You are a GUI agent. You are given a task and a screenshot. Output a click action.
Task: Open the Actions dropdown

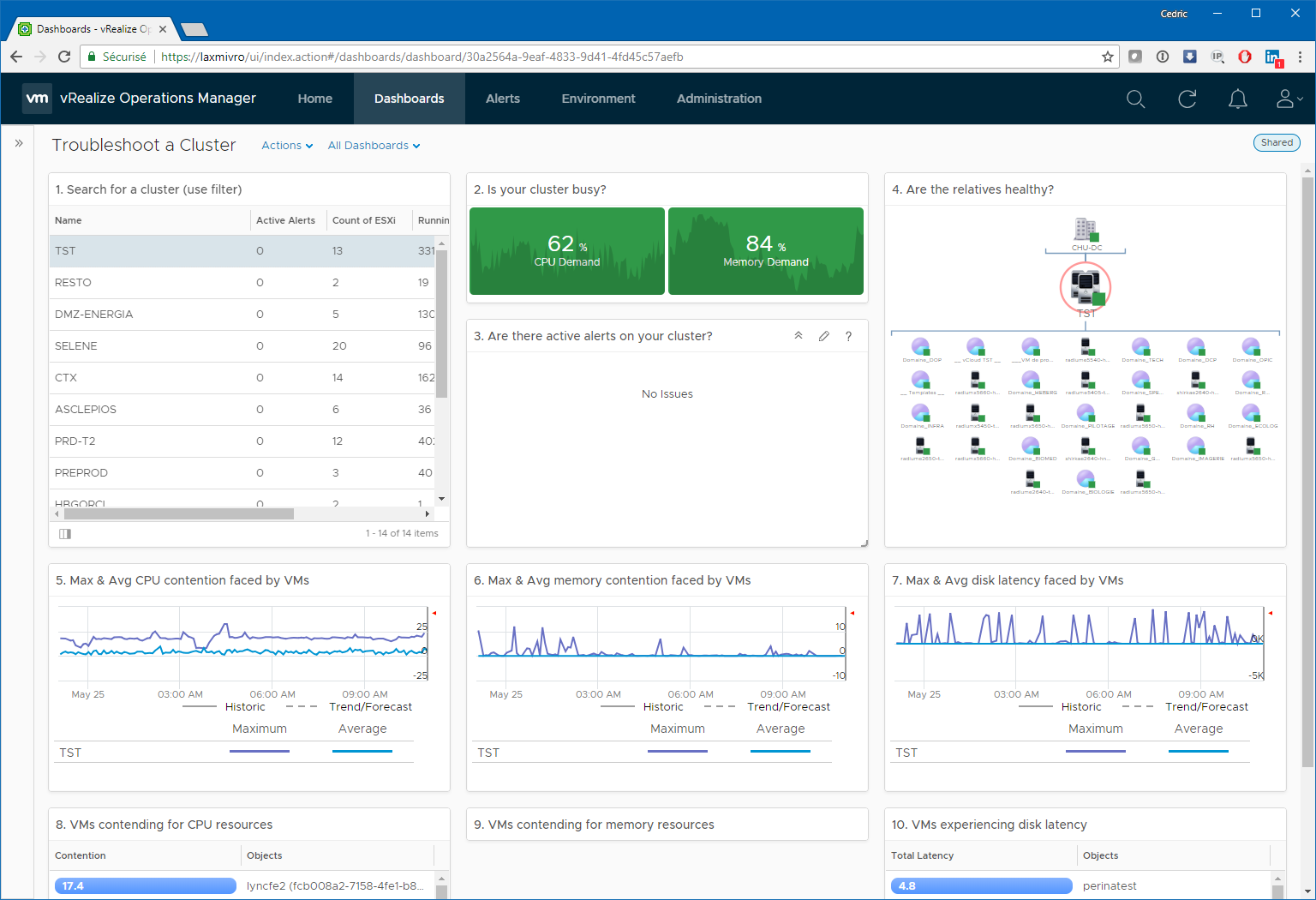point(287,146)
